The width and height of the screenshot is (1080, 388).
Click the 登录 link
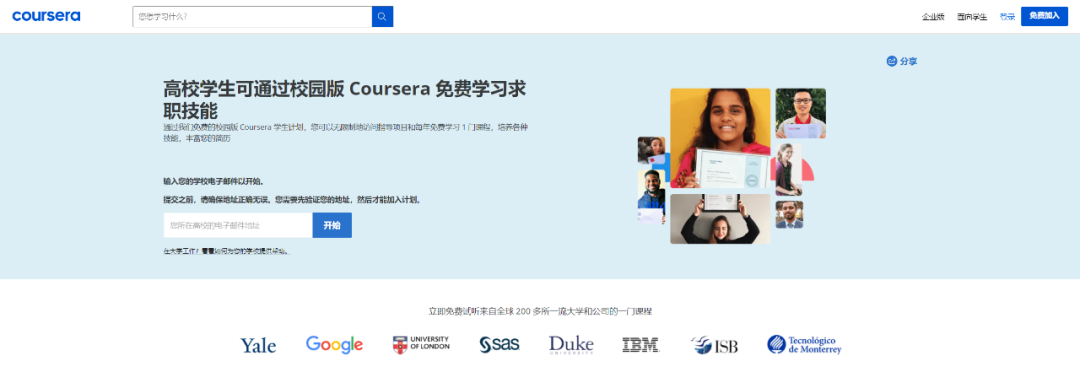click(1007, 17)
